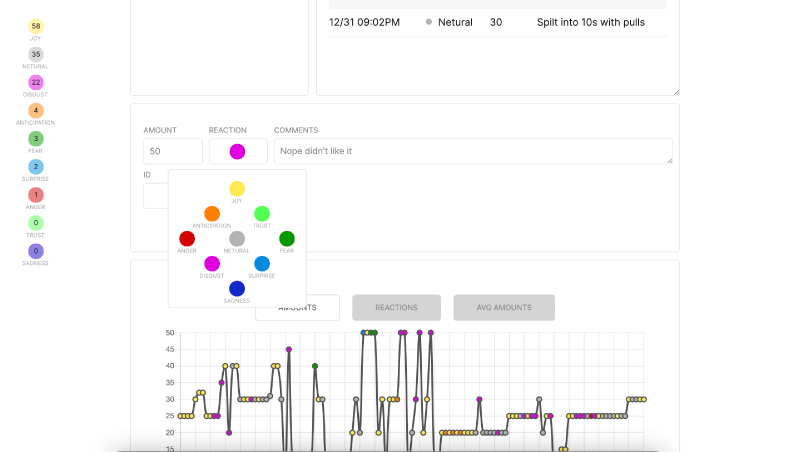Click the Comments text box

click(472, 151)
